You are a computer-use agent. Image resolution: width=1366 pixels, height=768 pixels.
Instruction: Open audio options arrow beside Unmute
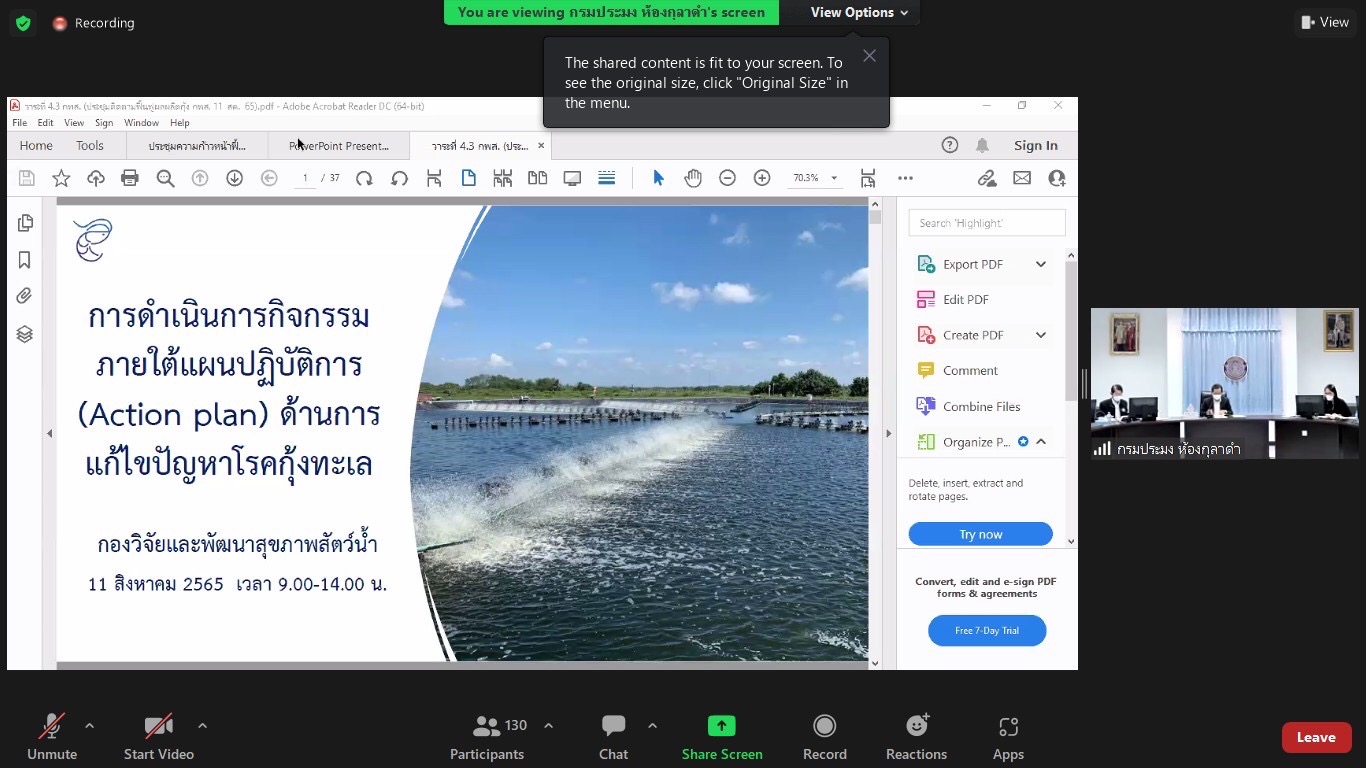pyautogui.click(x=89, y=726)
